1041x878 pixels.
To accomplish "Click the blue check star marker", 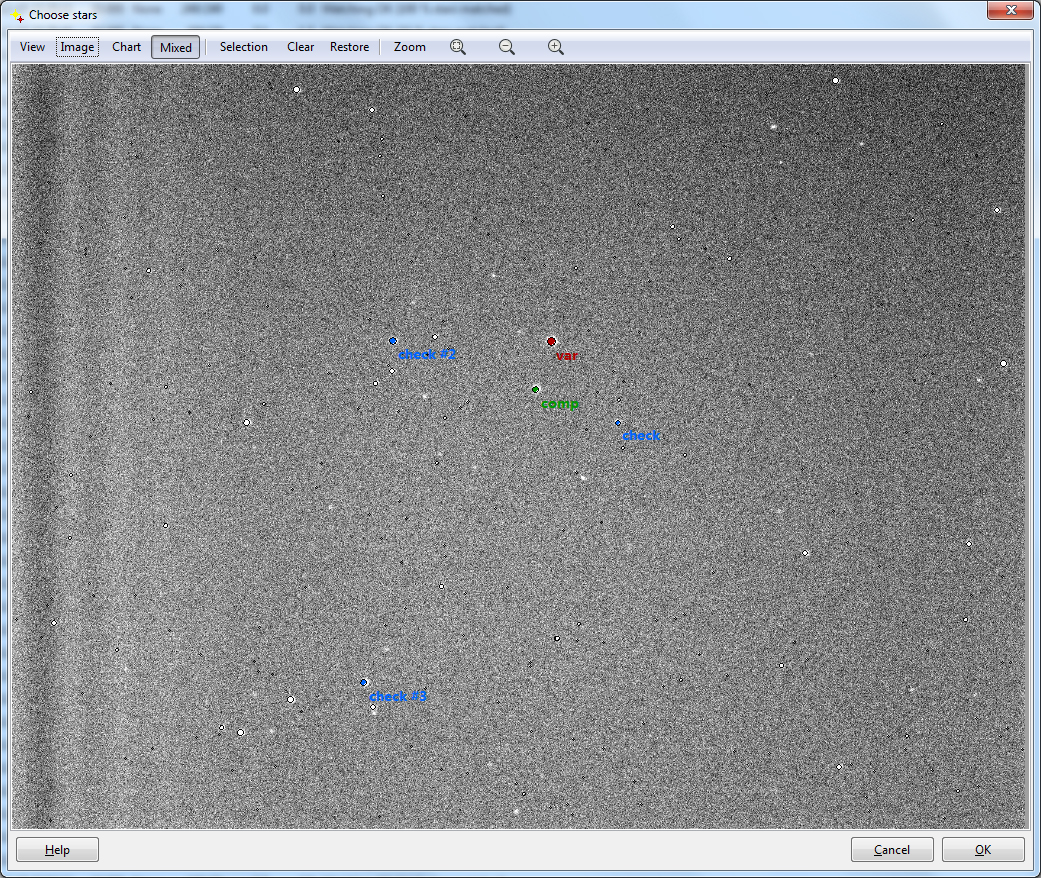I will click(618, 423).
